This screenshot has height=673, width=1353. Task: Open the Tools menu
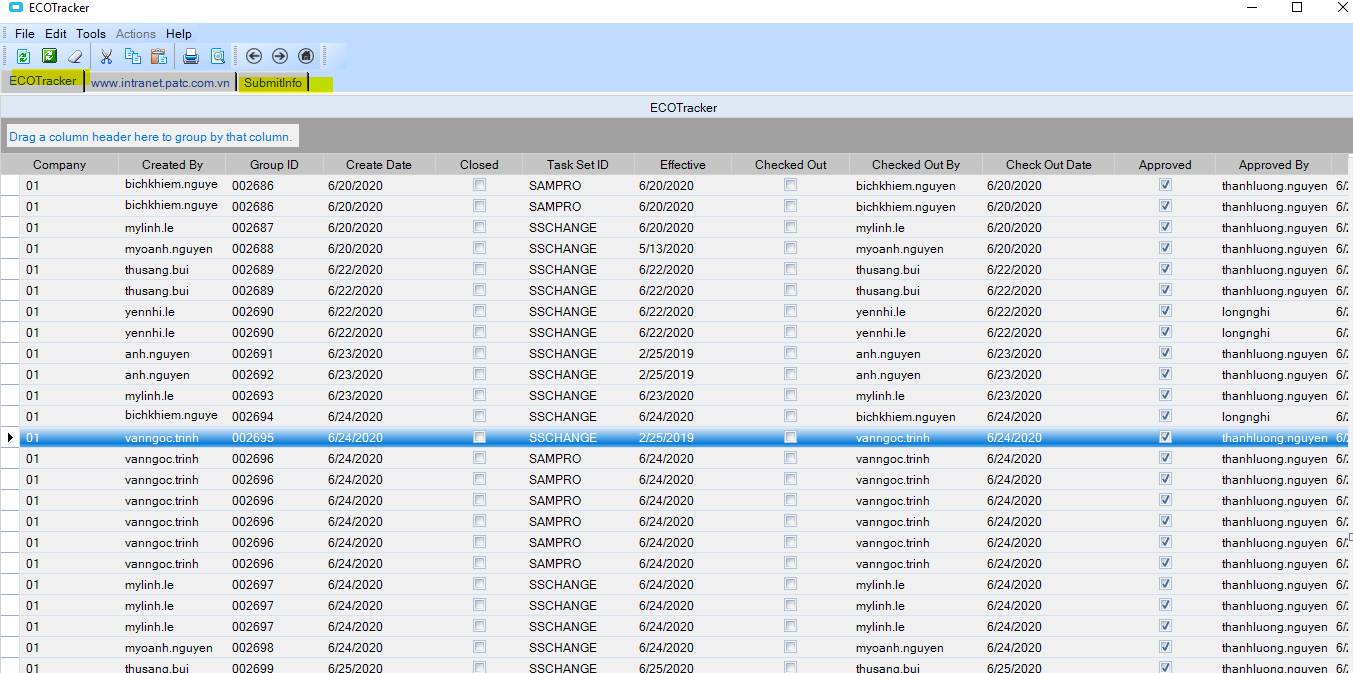click(x=91, y=34)
